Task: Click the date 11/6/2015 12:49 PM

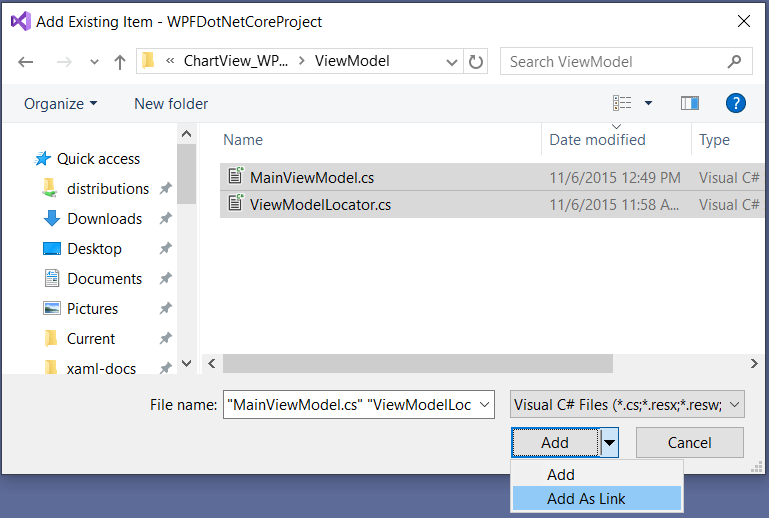Action: click(615, 178)
